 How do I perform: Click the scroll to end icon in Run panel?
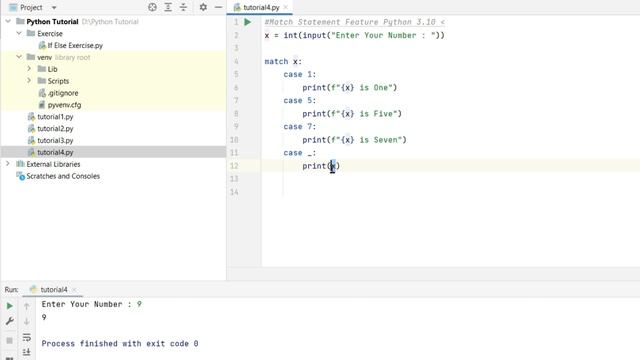(27, 352)
